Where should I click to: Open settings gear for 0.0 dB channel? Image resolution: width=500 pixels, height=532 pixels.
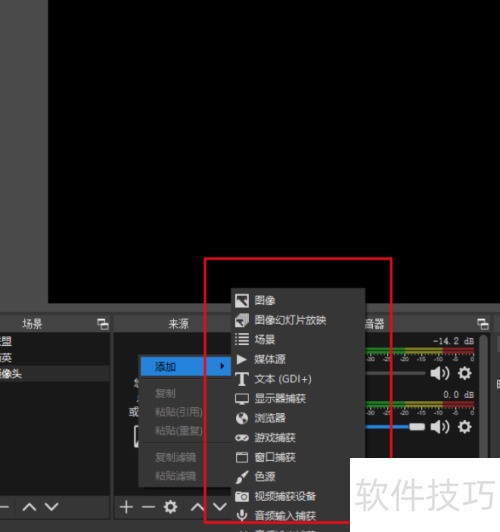464,427
